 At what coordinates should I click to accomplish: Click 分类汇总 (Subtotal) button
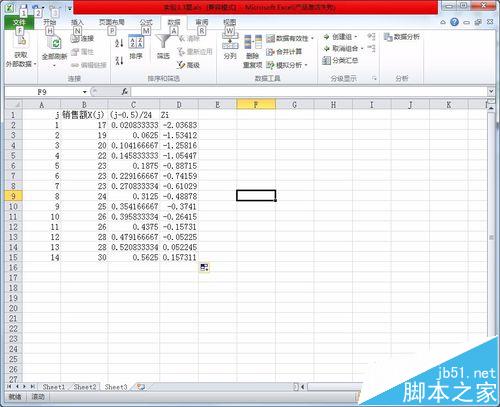[340, 61]
